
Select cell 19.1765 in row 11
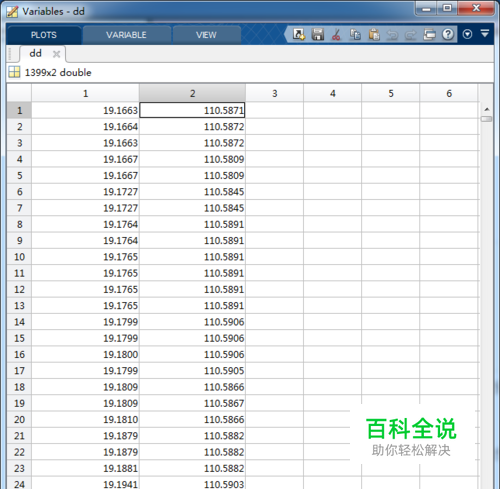point(85,273)
